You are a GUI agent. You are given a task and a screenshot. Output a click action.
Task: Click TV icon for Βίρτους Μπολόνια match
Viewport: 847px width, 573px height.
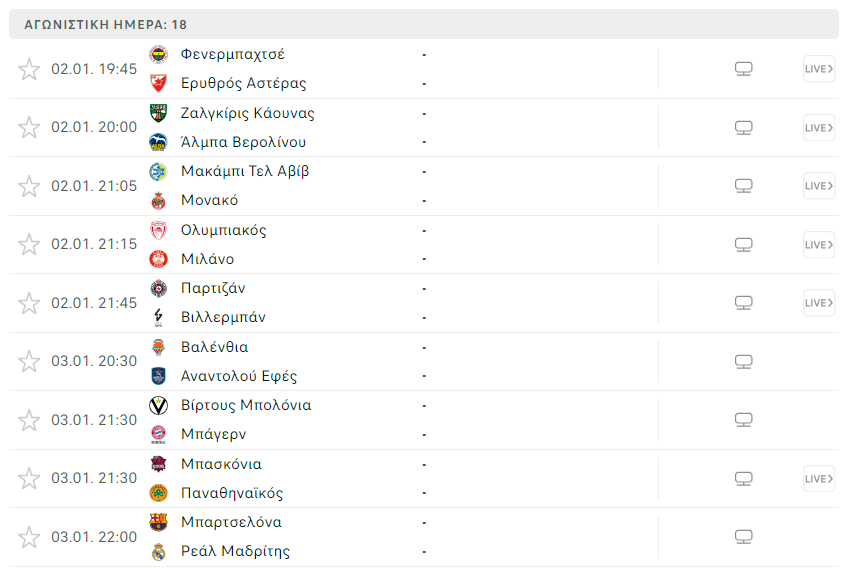[743, 420]
